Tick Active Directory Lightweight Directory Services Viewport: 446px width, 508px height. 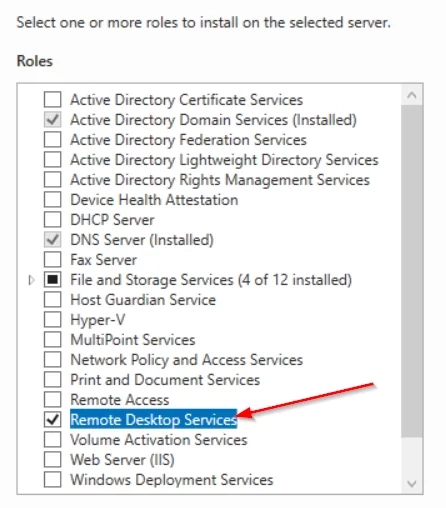pyautogui.click(x=52, y=160)
